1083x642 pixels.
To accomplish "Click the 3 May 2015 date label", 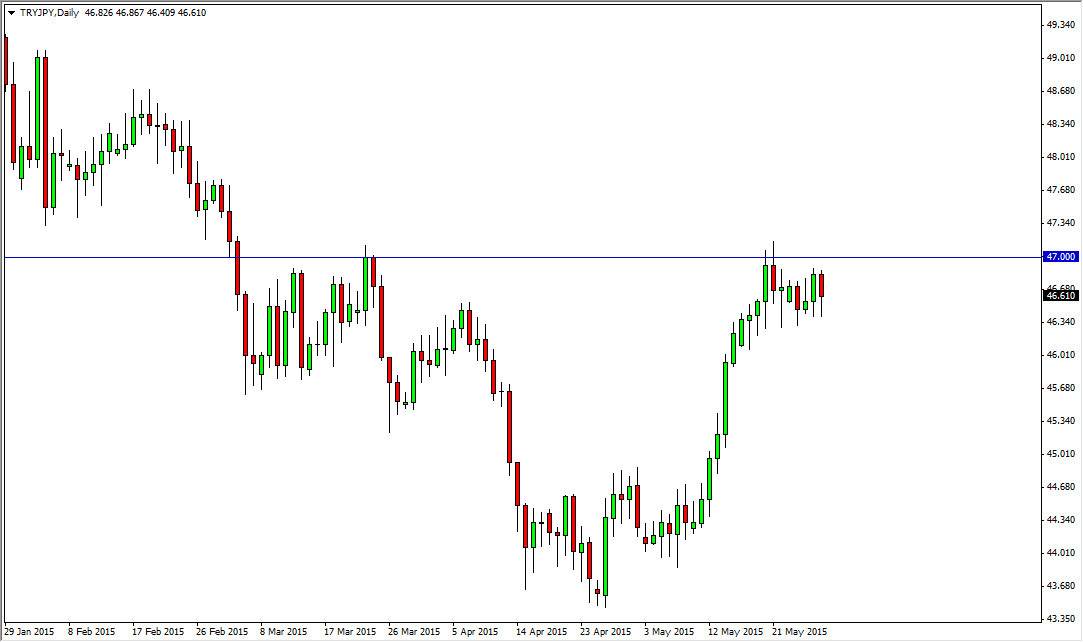I will coord(669,632).
